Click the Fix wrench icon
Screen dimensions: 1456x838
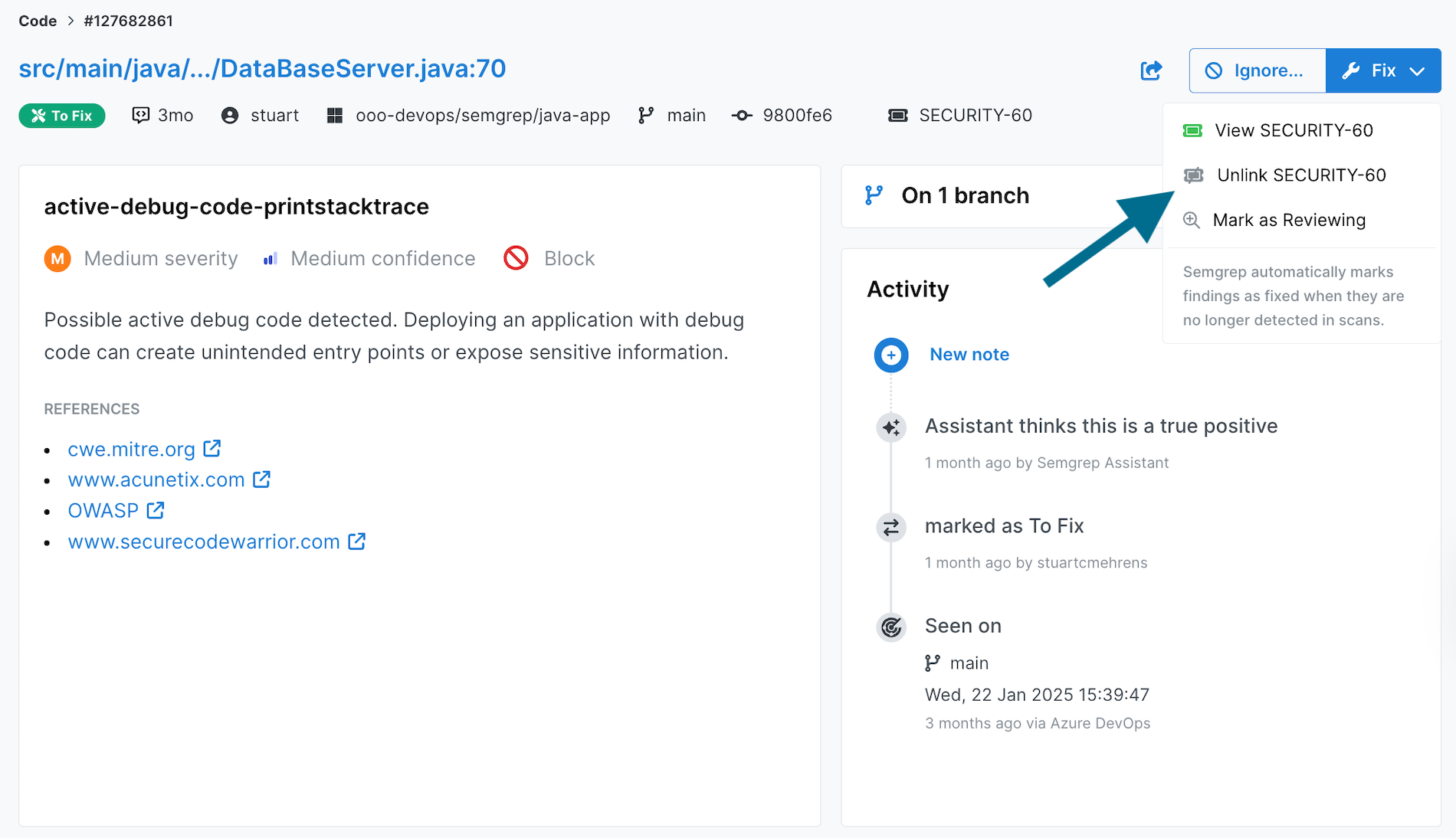[1351, 70]
